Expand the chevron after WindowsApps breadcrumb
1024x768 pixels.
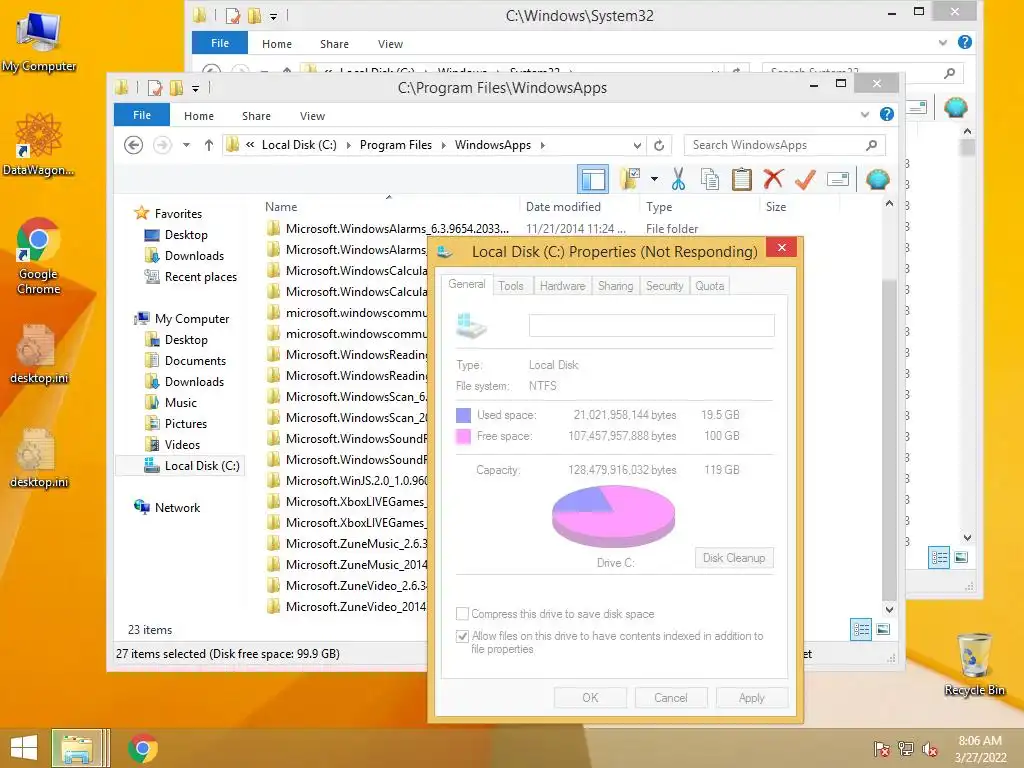click(x=543, y=145)
